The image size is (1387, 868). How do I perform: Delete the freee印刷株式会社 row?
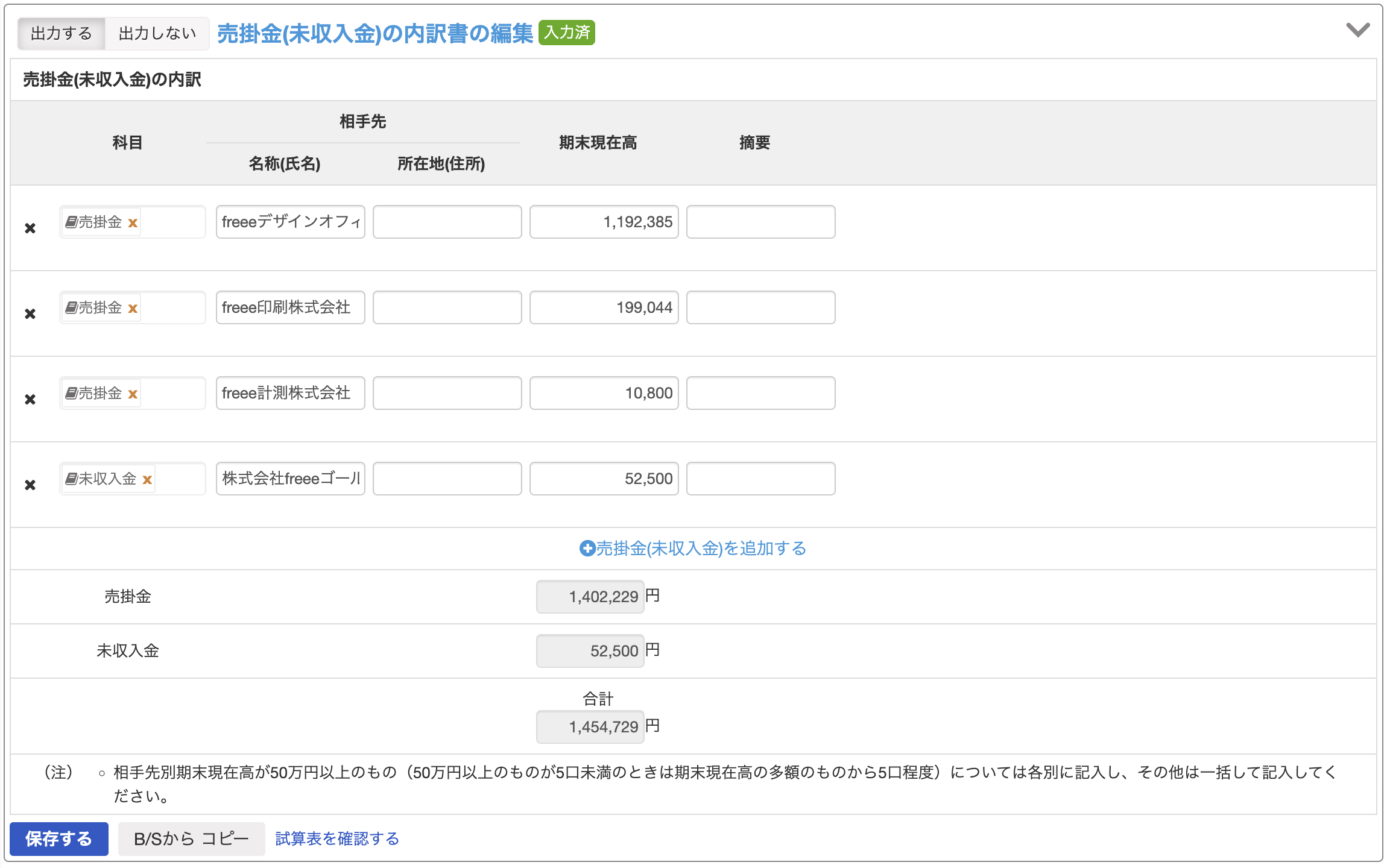[x=30, y=314]
